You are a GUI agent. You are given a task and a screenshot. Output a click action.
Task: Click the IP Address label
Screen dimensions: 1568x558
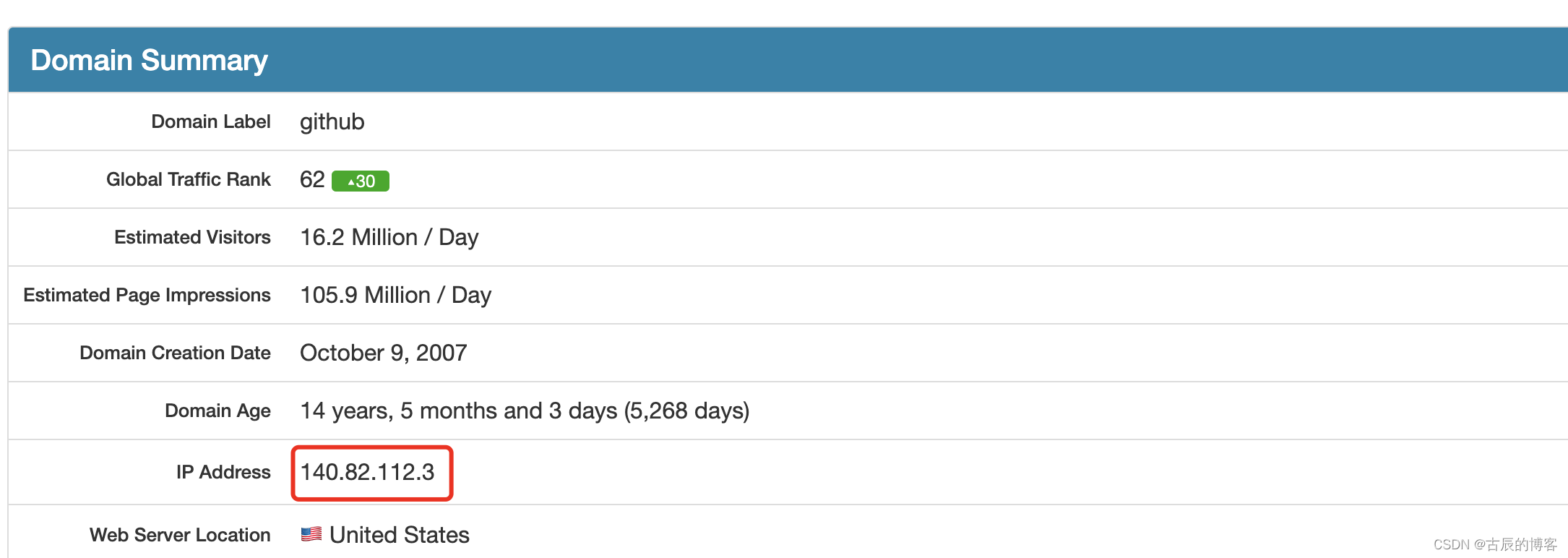point(224,472)
